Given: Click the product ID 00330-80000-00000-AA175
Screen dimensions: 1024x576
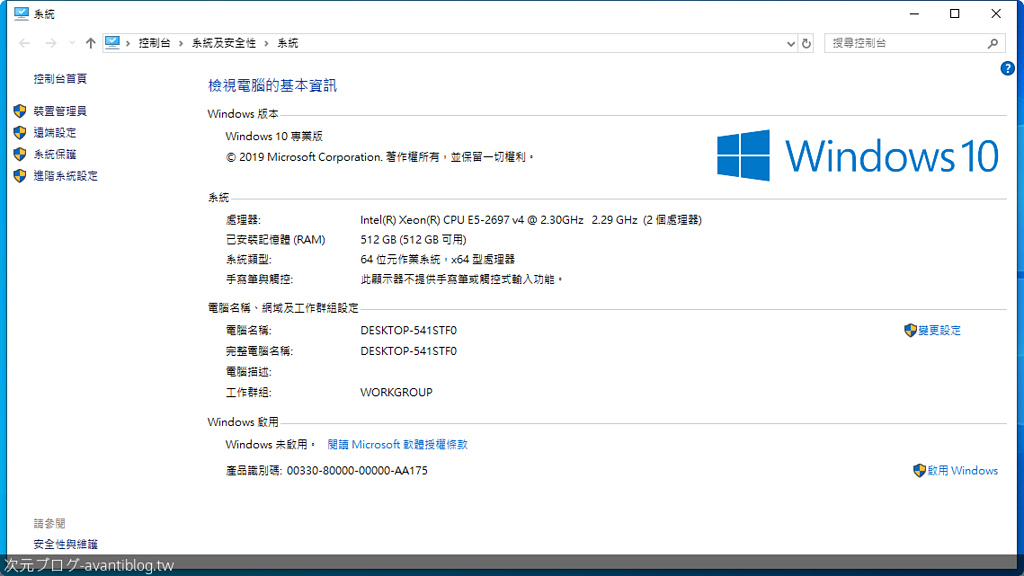Looking at the screenshot, I should 357,471.
